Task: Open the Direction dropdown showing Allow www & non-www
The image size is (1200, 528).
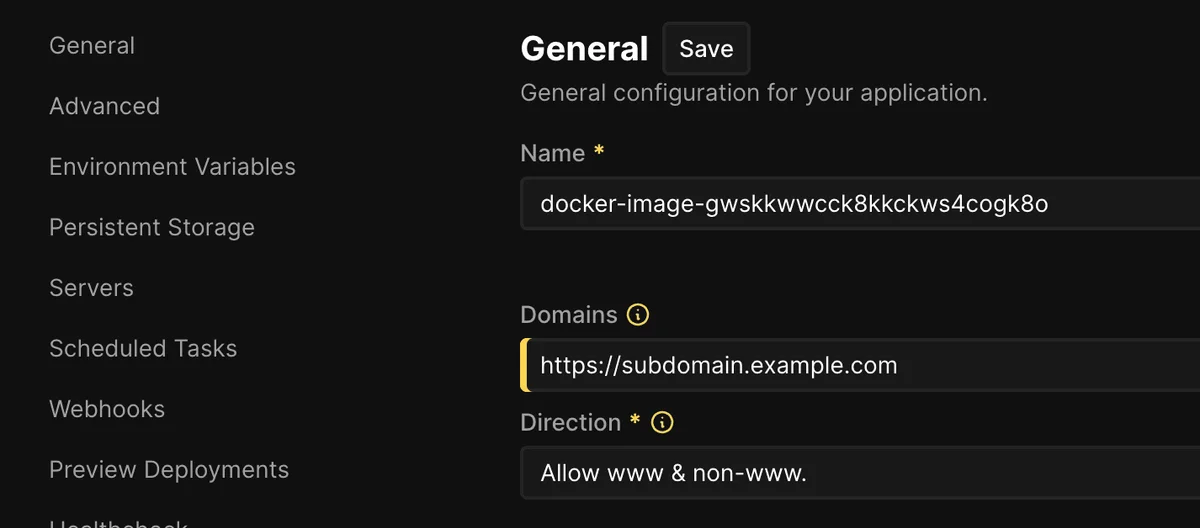Action: pos(860,473)
